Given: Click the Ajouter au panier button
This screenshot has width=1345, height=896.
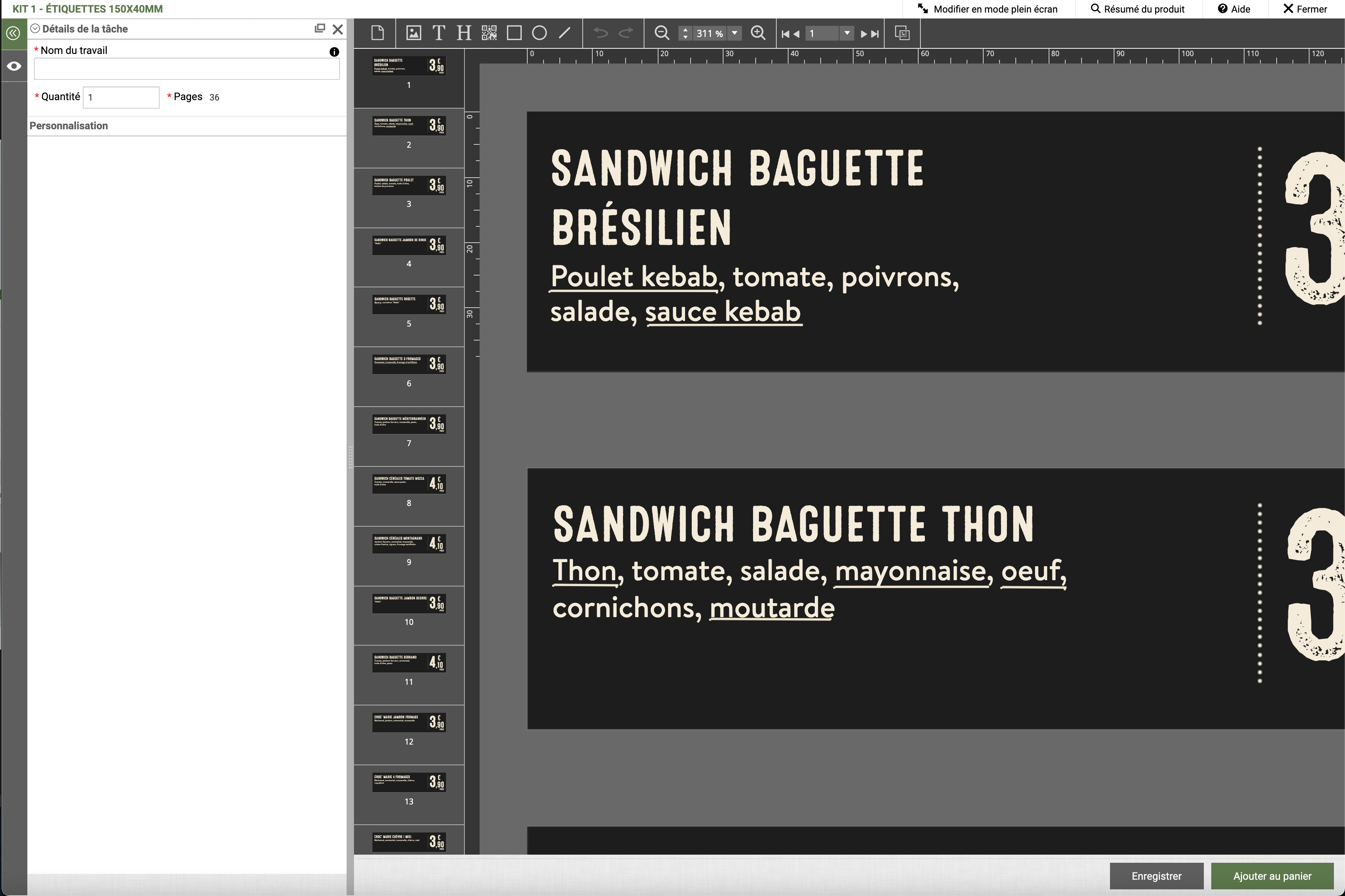Looking at the screenshot, I should 1273,876.
